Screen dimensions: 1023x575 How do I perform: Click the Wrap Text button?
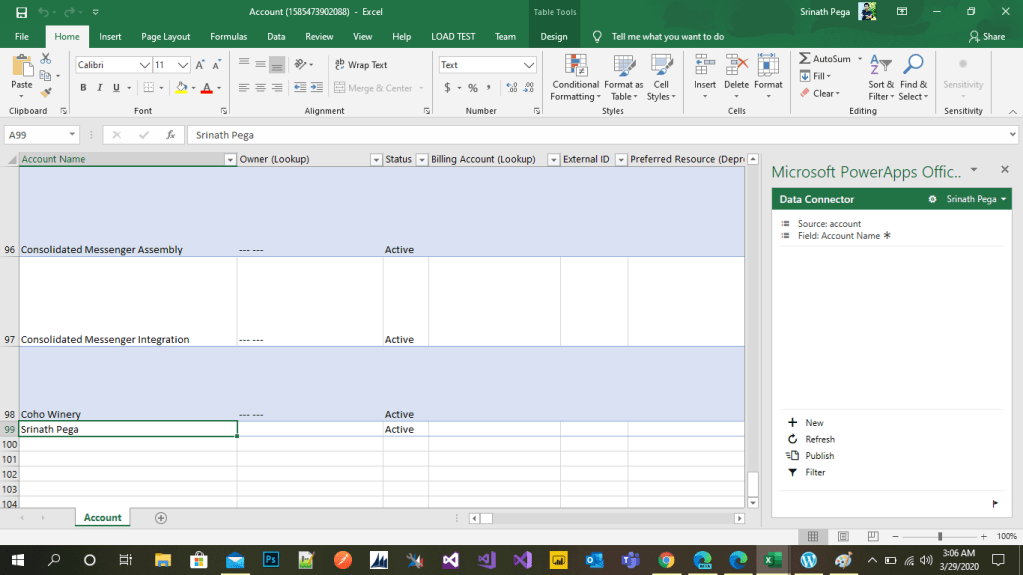[360, 65]
